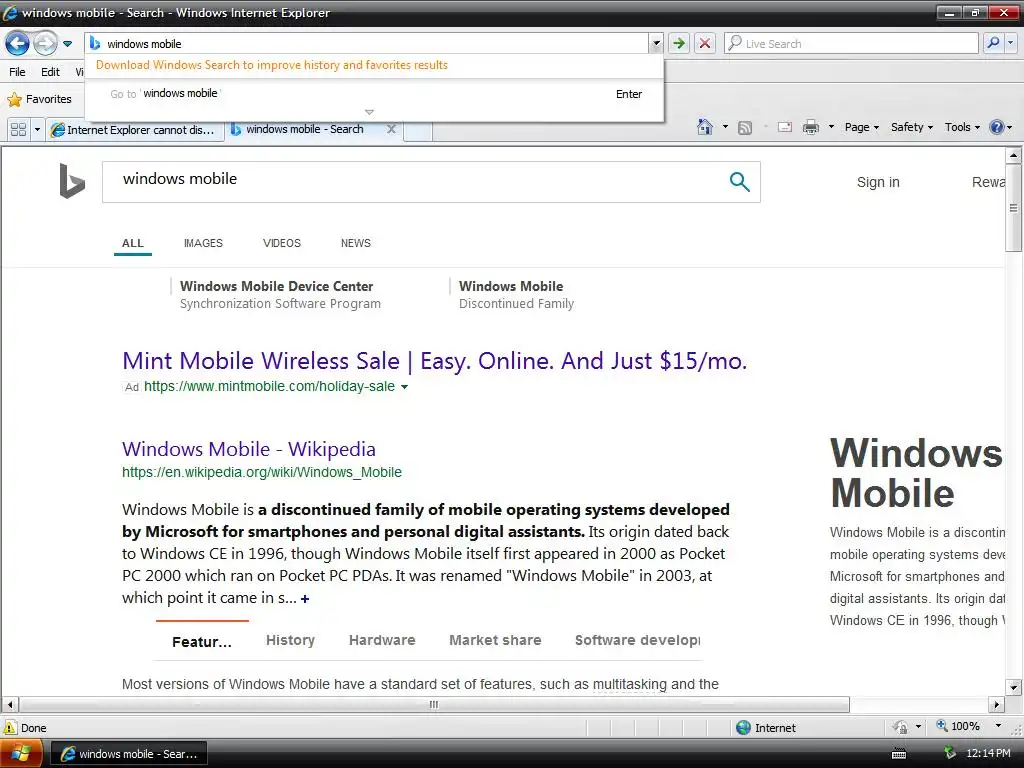Click horizontal scrollbar right arrow

(x=996, y=705)
